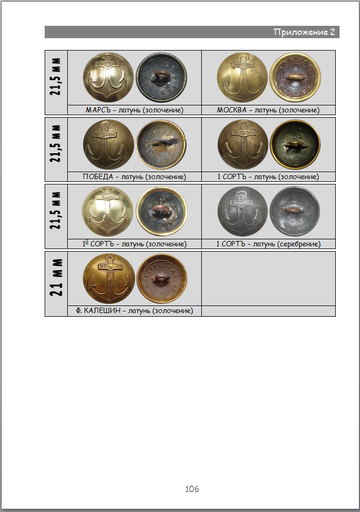Click the МАРСЪ anchor button front image

click(108, 77)
